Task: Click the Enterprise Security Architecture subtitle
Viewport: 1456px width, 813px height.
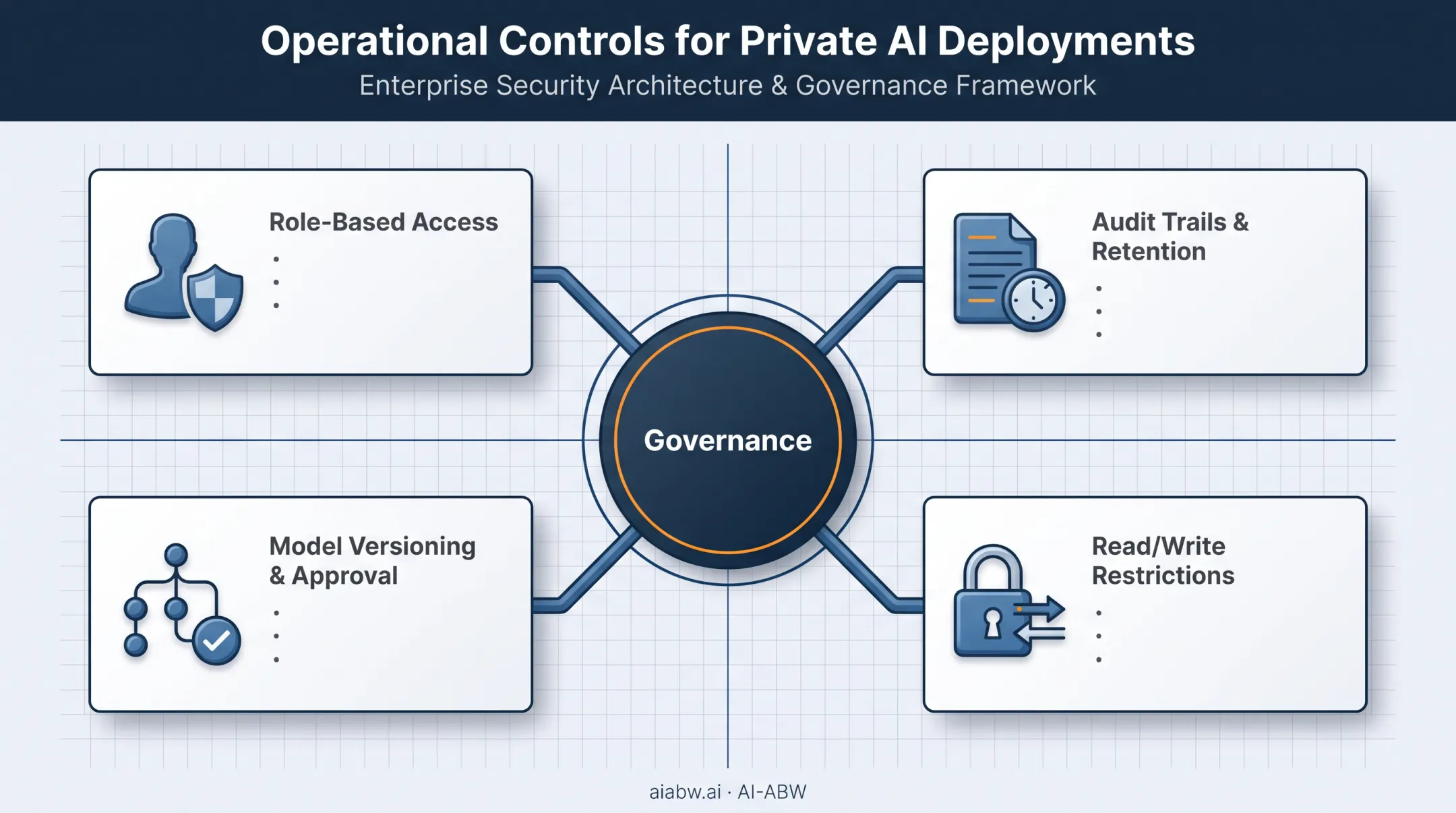Action: (x=728, y=86)
